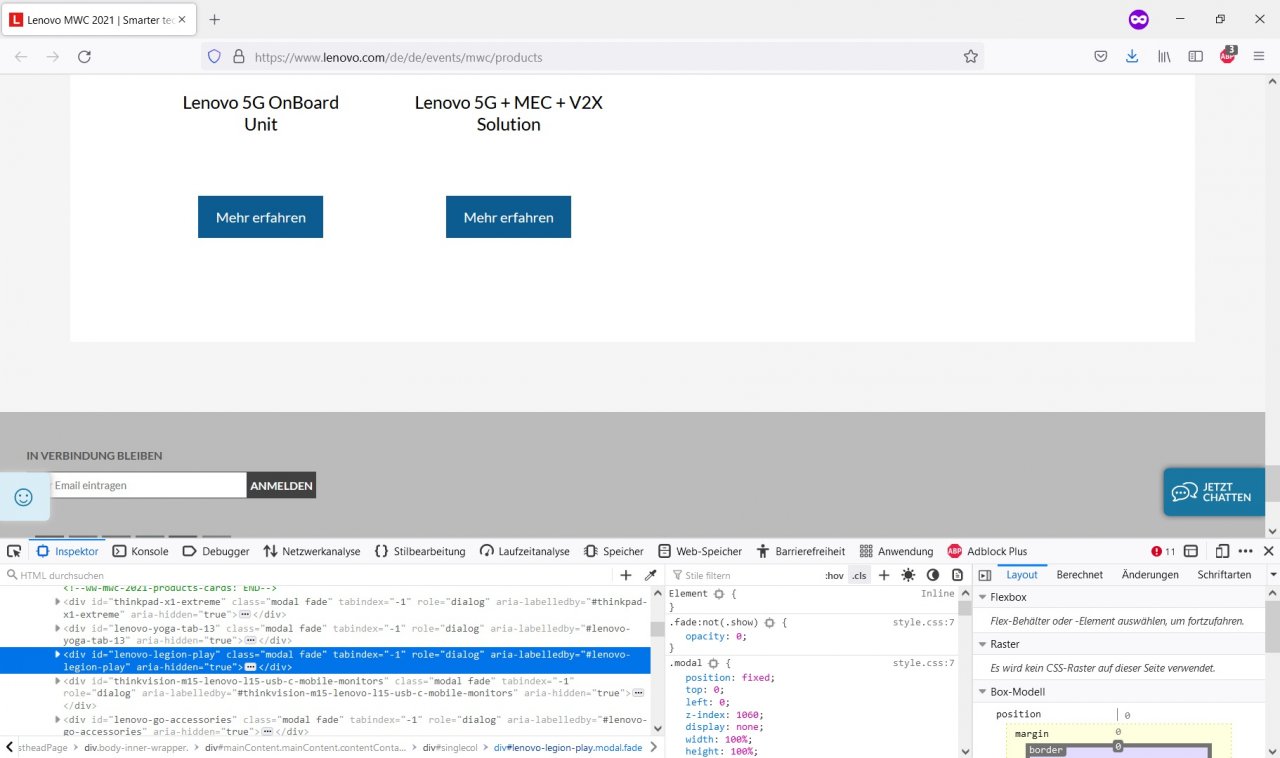Click the feedback smiley face button
Screen dimensions: 1280x758
[x=24, y=497]
